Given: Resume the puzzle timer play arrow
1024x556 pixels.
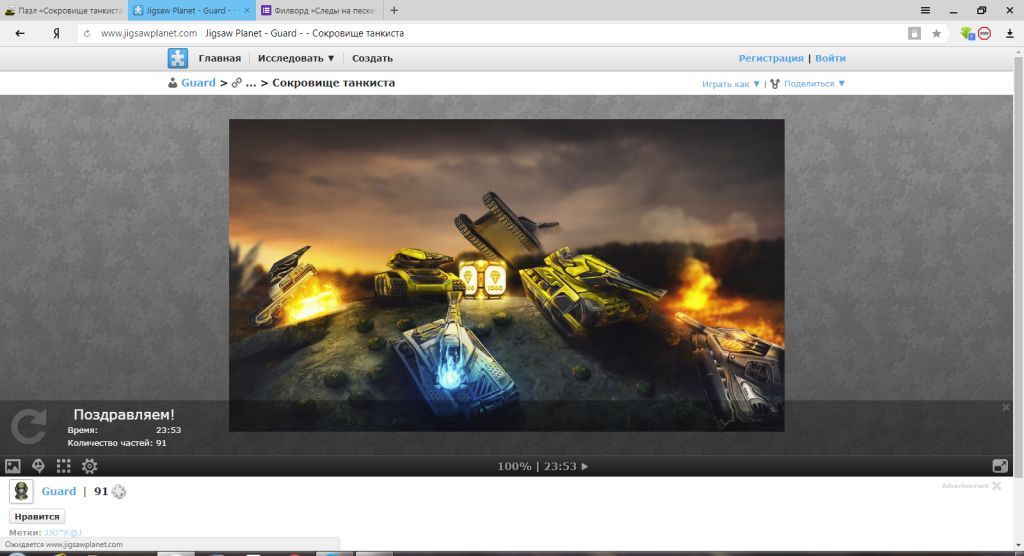Looking at the screenshot, I should [584, 466].
